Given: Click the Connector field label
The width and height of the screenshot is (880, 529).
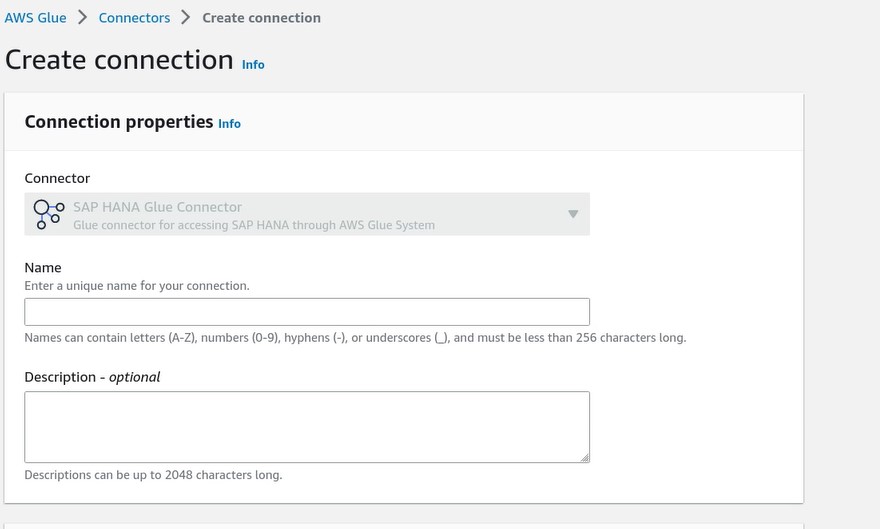Looking at the screenshot, I should coord(57,178).
